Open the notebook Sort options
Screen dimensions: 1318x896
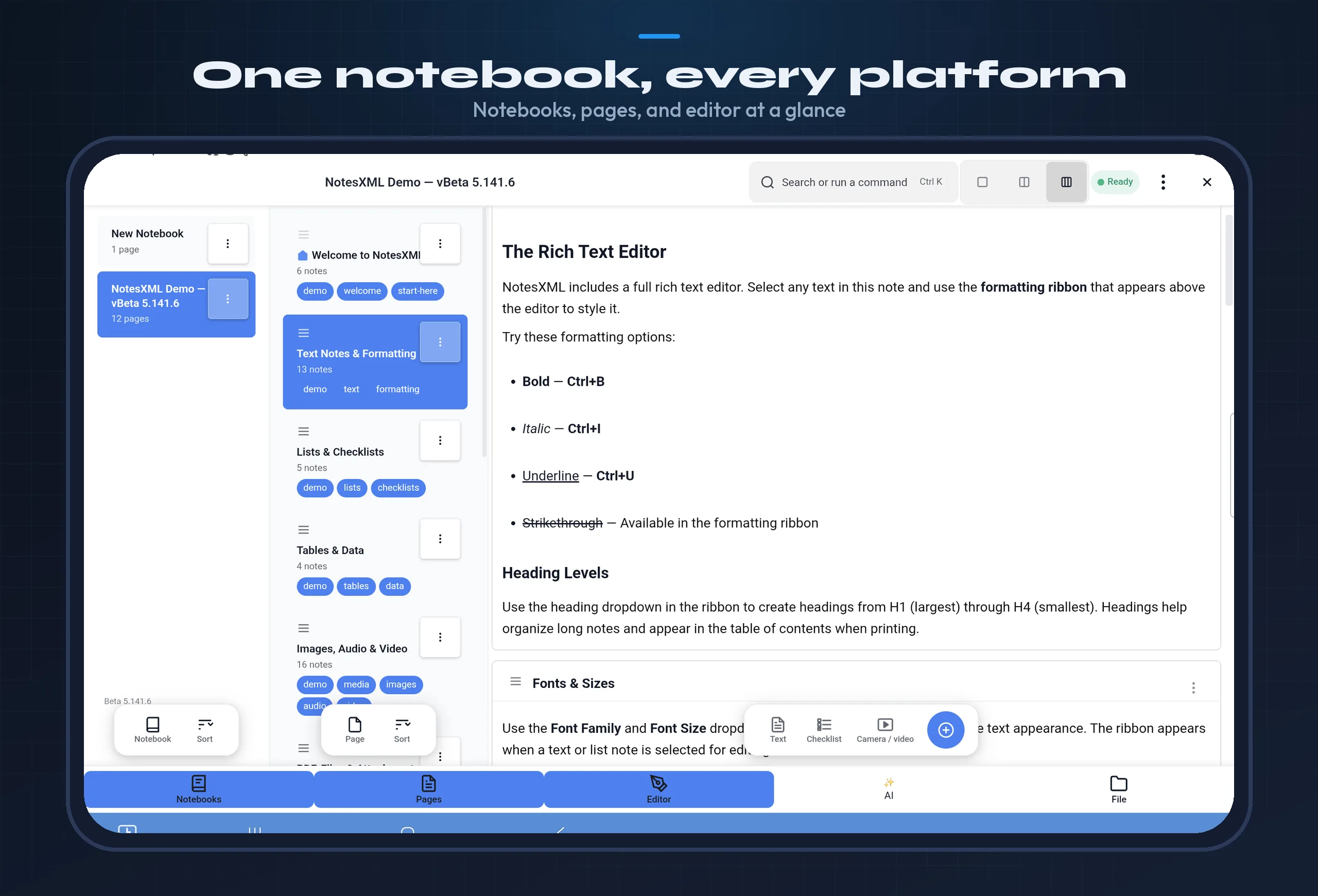[x=205, y=730]
